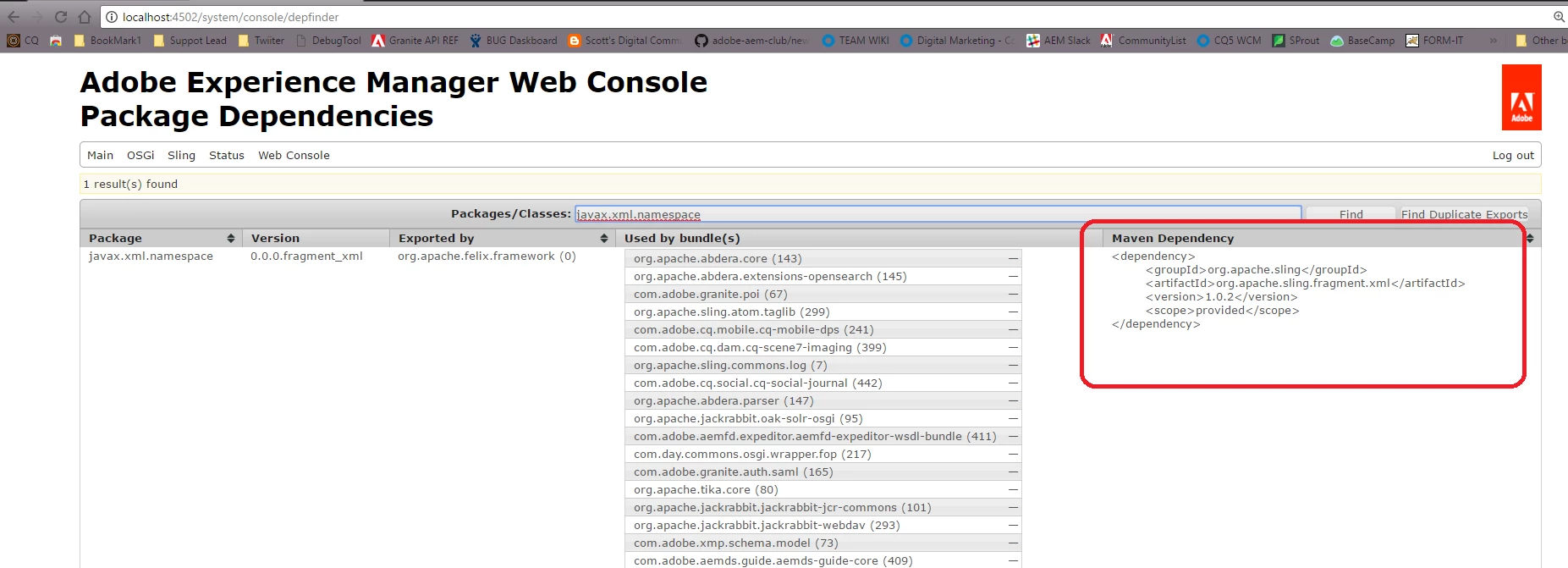This screenshot has width=1568, height=568.
Task: Open the Digital Marketing bookmark
Action: 957,41
